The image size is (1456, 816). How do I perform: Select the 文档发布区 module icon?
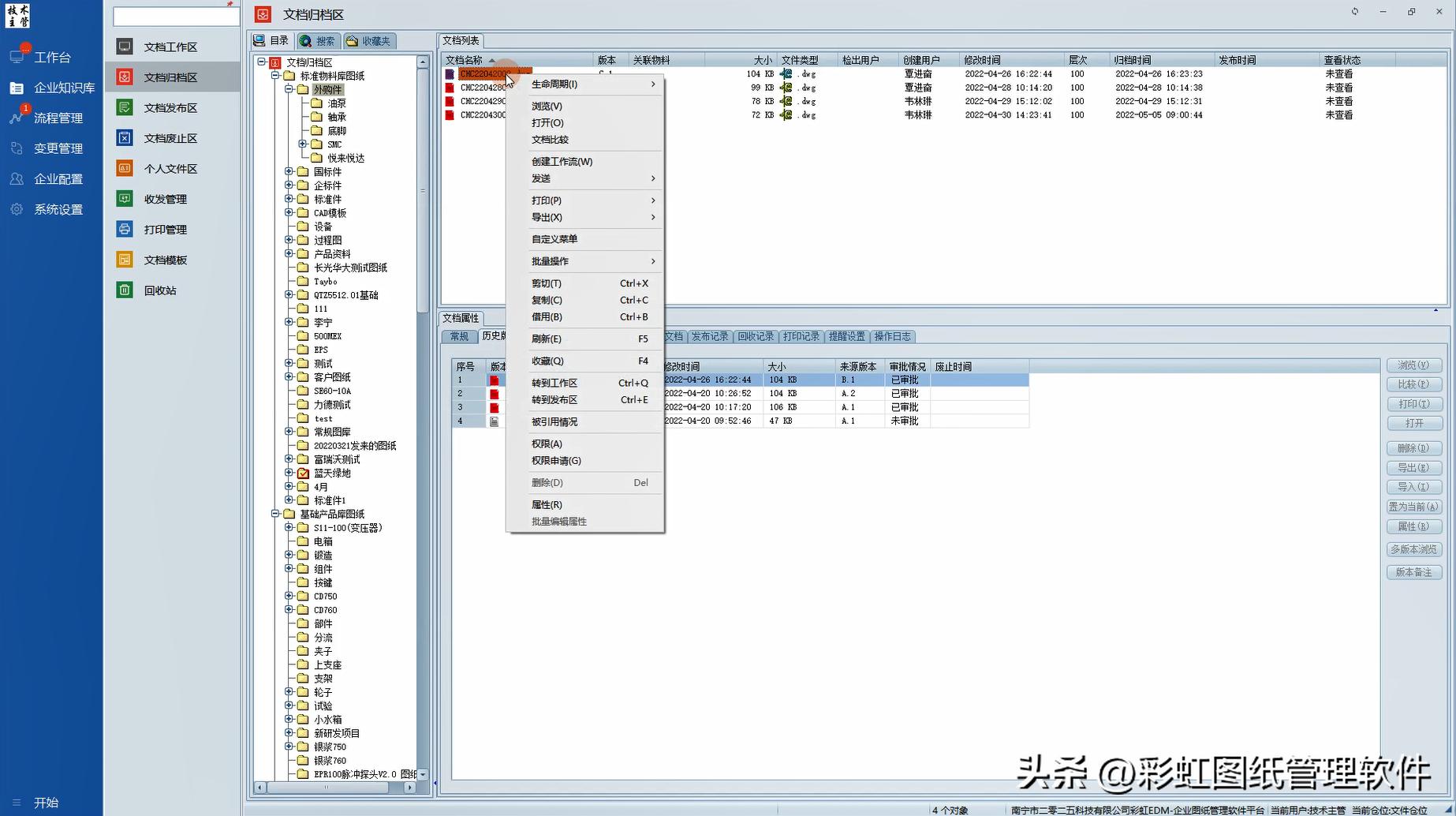coord(124,107)
